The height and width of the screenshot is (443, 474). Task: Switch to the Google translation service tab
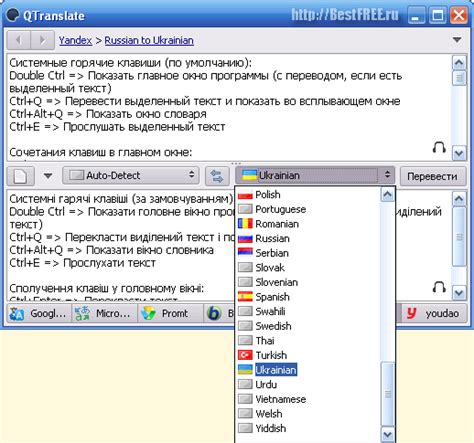[x=39, y=313]
